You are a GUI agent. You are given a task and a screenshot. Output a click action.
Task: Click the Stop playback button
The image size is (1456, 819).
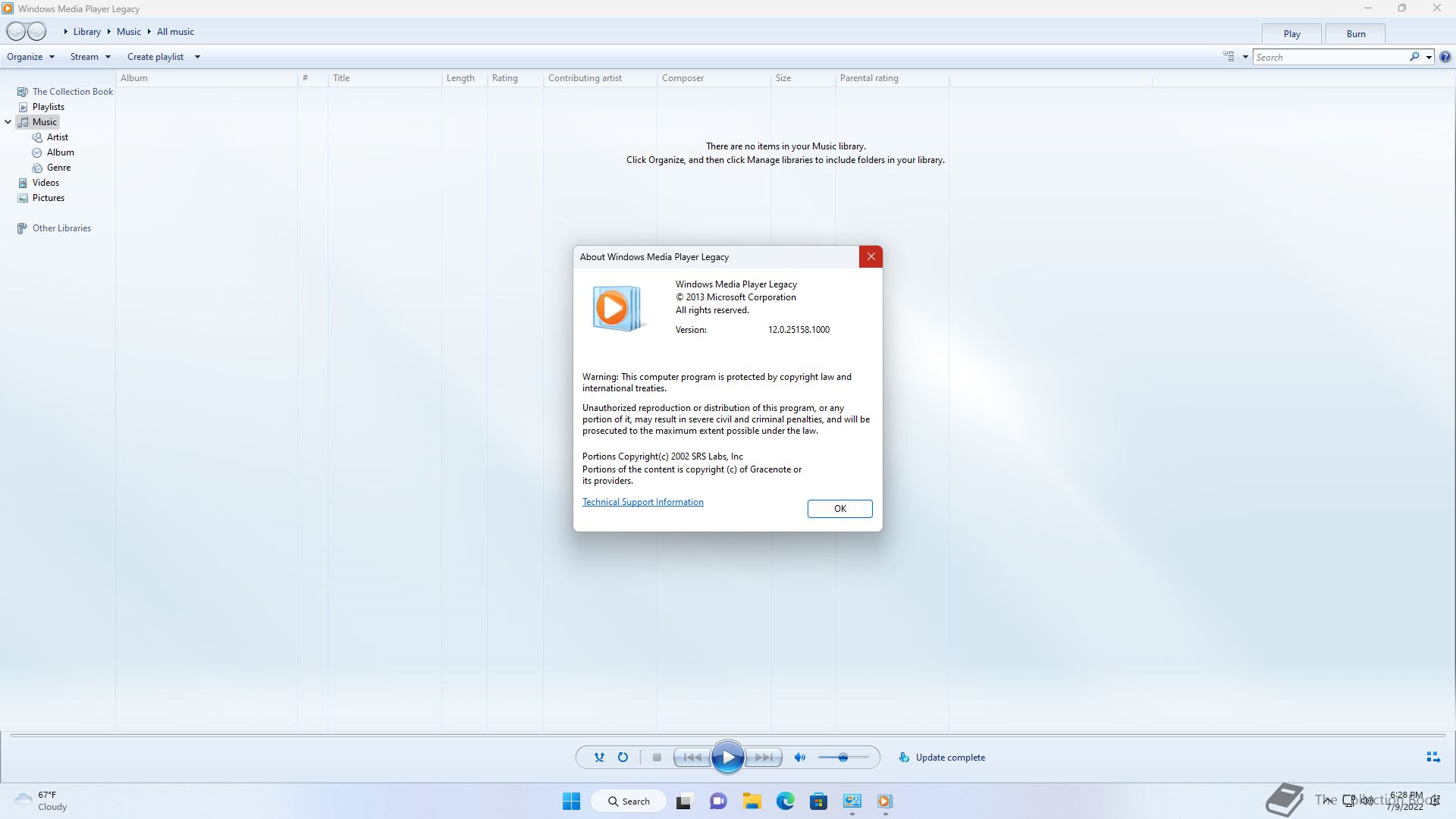657,758
